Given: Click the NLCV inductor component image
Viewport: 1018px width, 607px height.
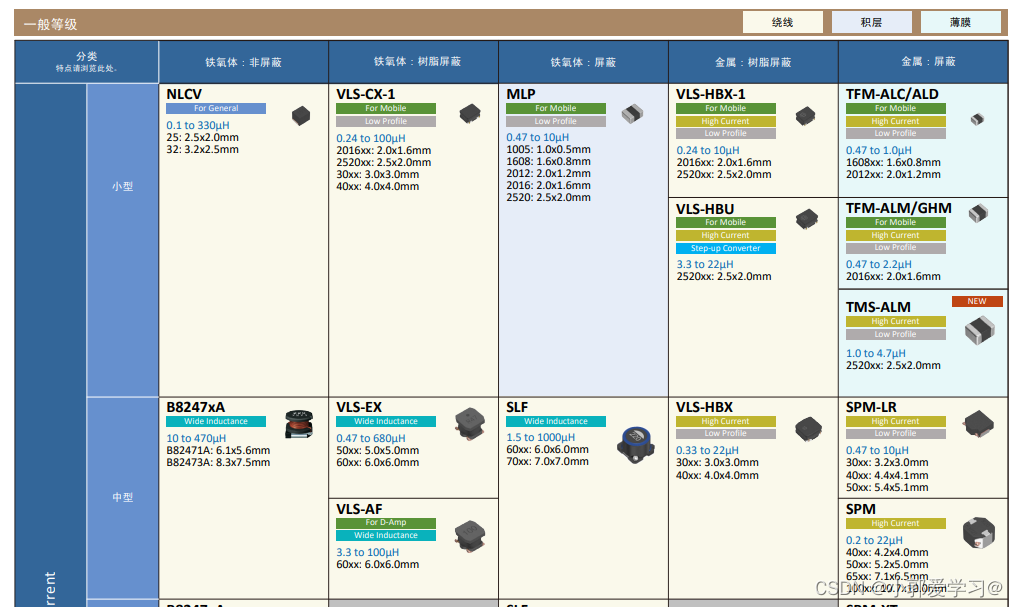Looking at the screenshot, I should pos(301,116).
